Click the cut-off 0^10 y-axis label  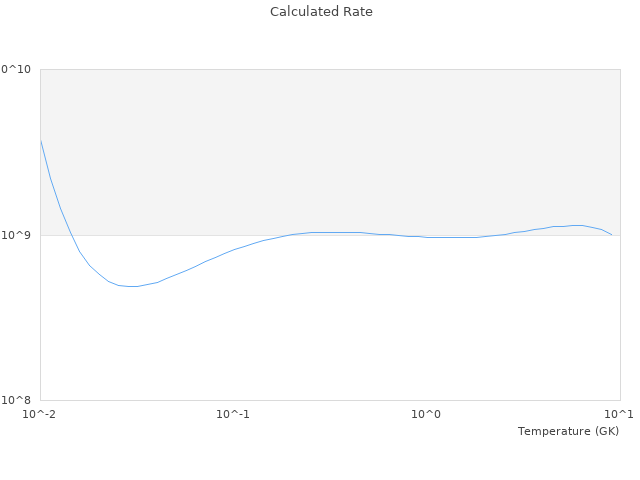(x=15, y=69)
